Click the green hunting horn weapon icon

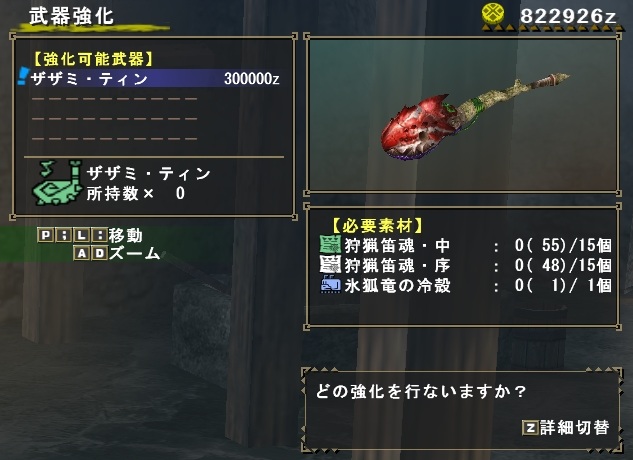pyautogui.click(x=57, y=183)
